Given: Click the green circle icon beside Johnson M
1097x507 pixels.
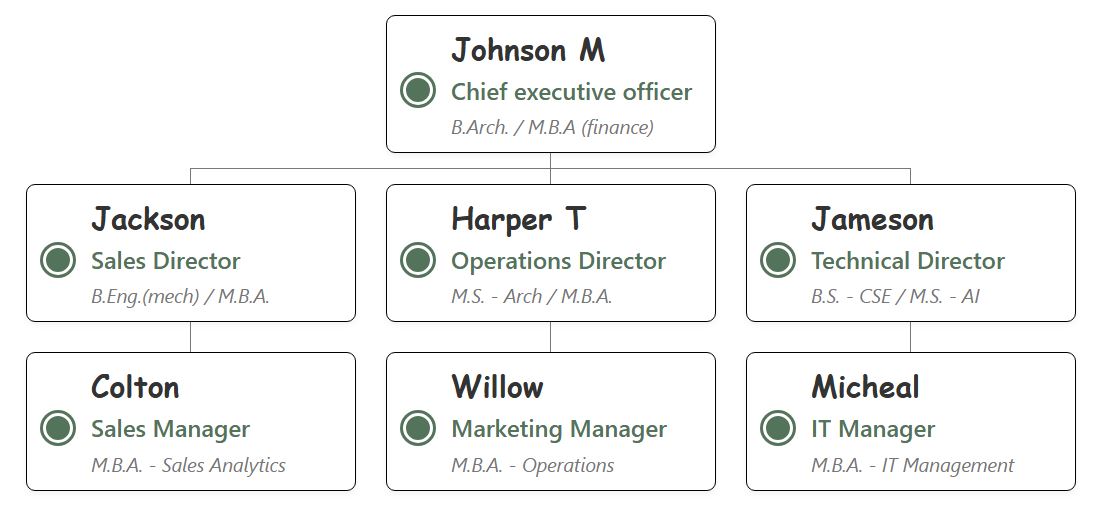Looking at the screenshot, I should 417,90.
